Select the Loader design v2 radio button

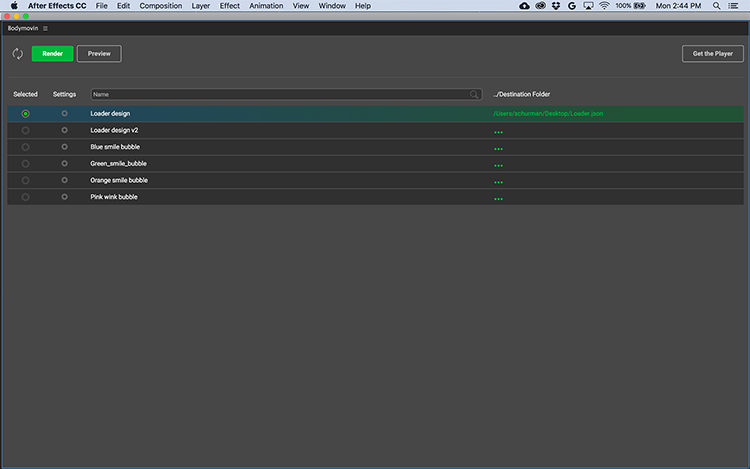tap(25, 130)
